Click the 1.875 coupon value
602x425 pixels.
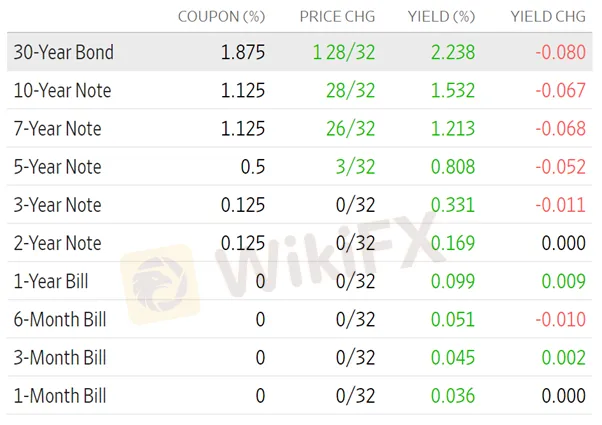(243, 52)
